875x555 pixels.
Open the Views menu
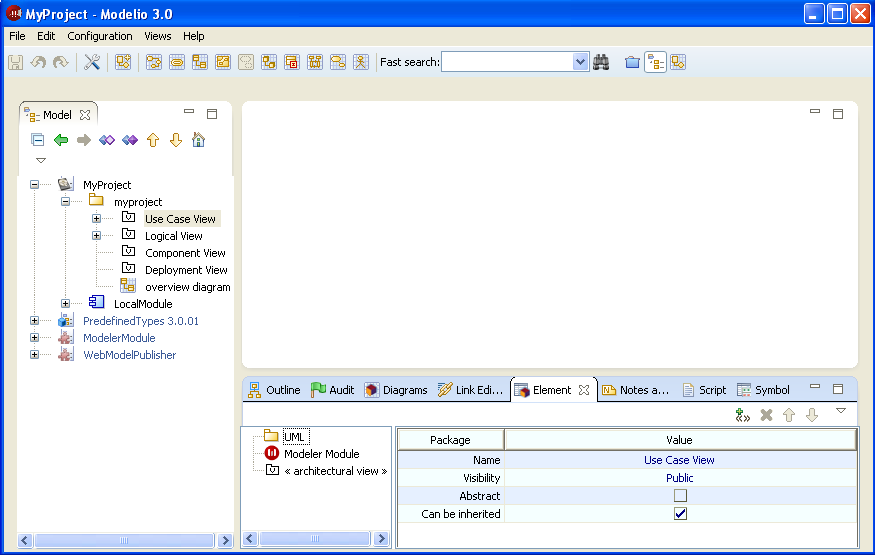click(158, 36)
